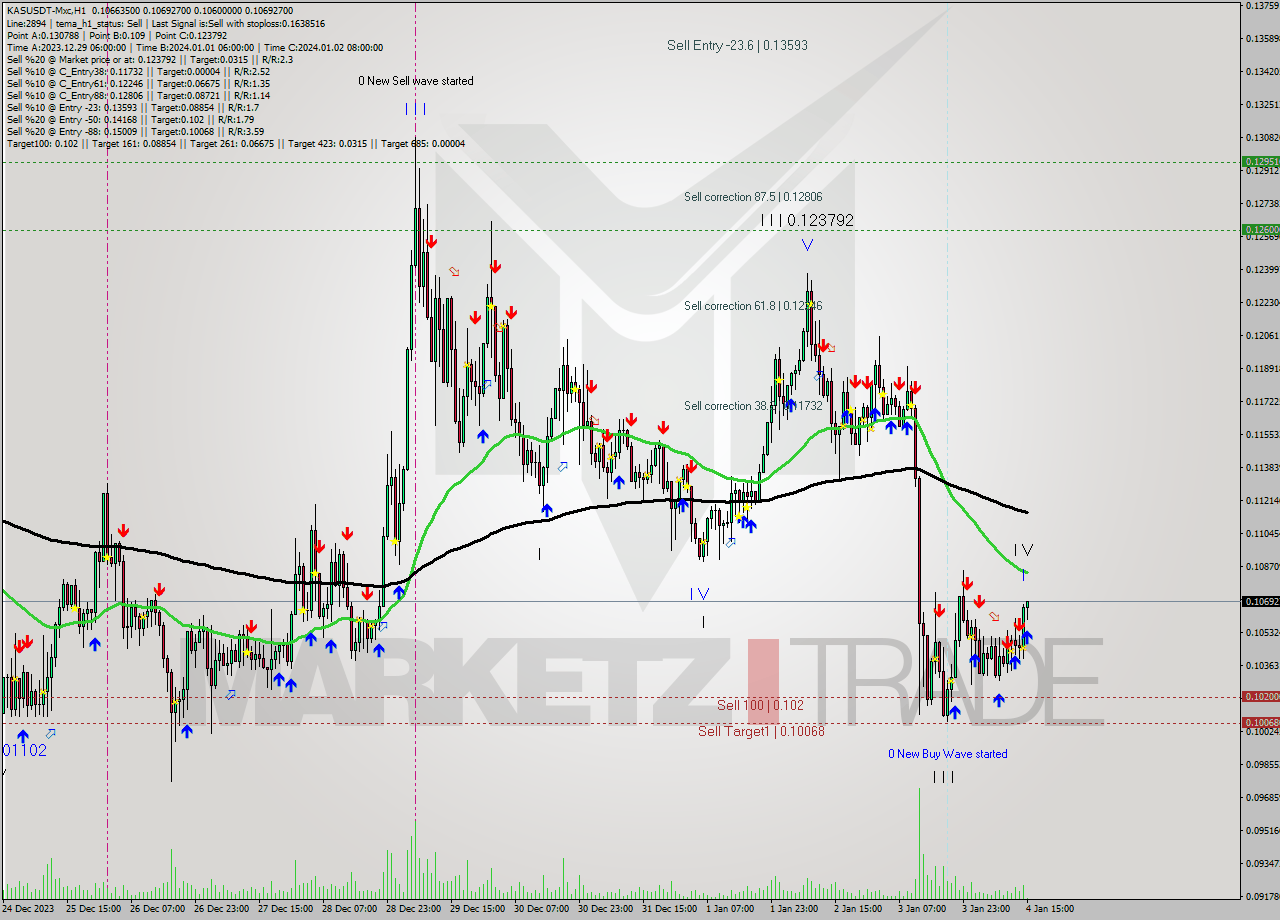Click the 'Point A:0.130788' info line
This screenshot has width=1280, height=920.
pos(117,34)
